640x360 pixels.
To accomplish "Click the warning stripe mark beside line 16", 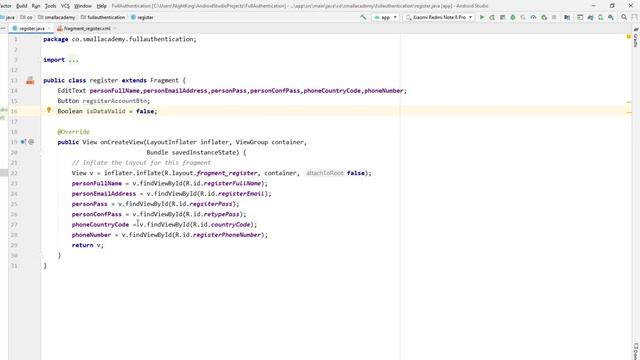I will point(629,112).
